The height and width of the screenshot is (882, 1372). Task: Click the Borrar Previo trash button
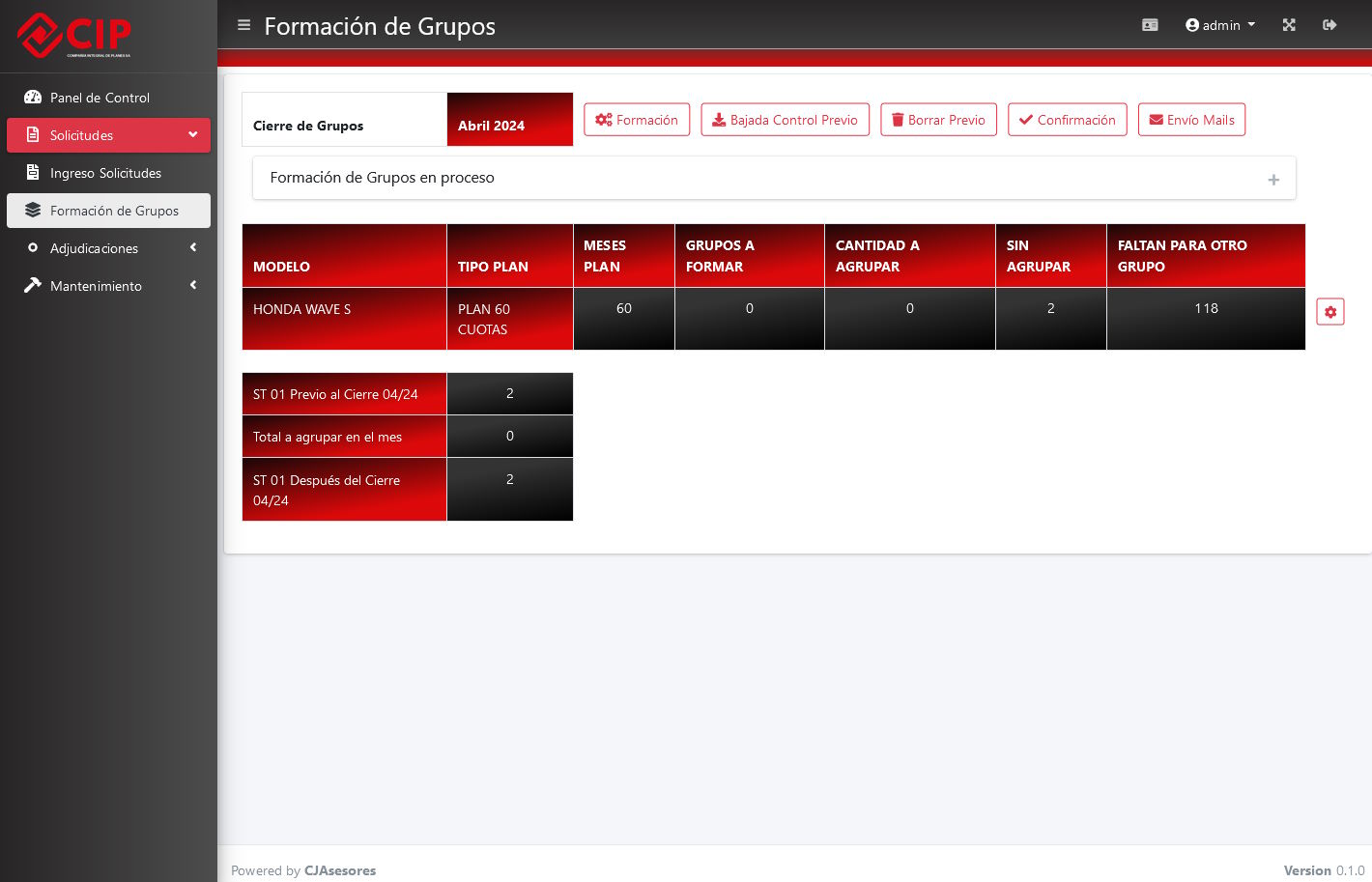[938, 120]
